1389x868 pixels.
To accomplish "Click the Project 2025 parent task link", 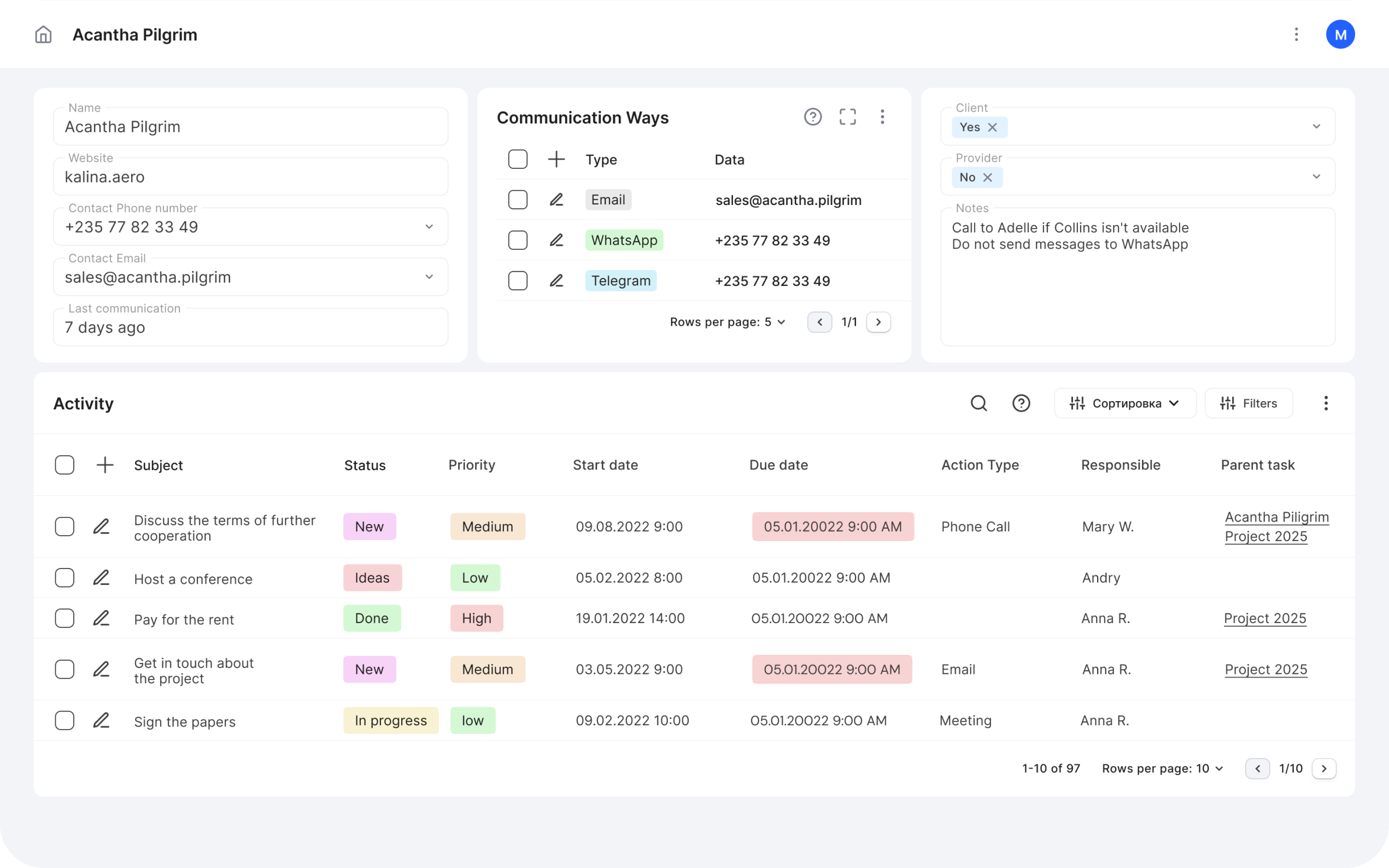I will coord(1264,618).
